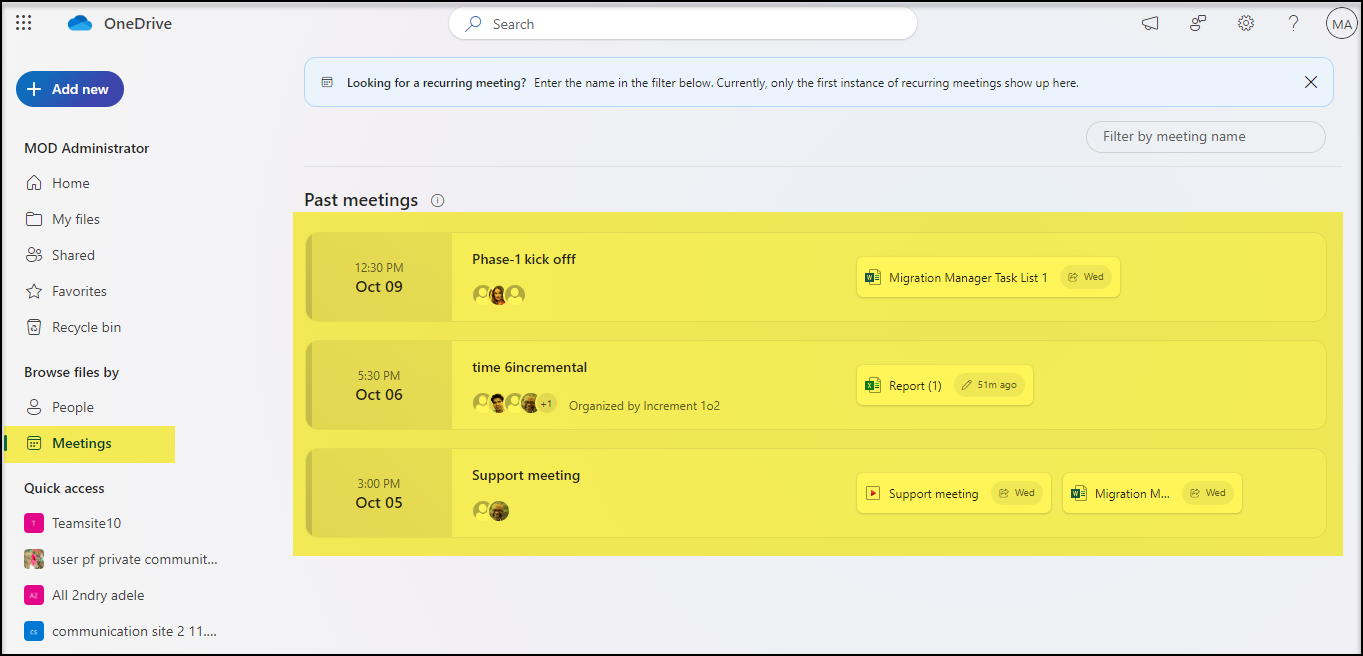Open the help question mark icon

[x=1293, y=23]
